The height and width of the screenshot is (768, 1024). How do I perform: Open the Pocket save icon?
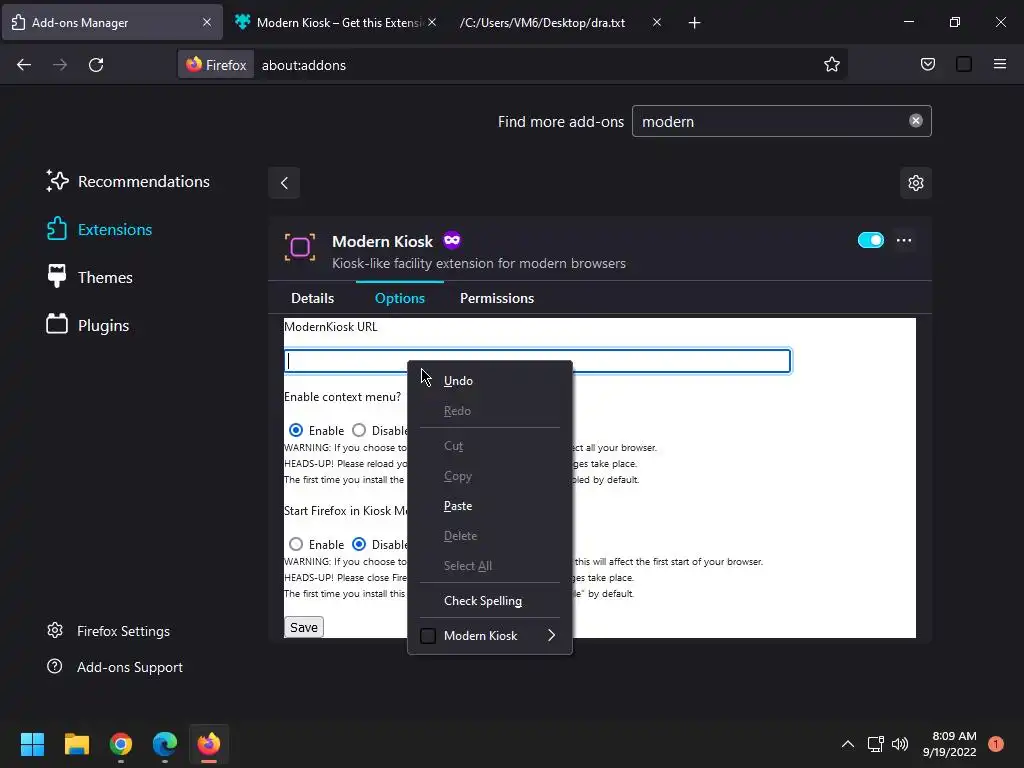point(927,64)
